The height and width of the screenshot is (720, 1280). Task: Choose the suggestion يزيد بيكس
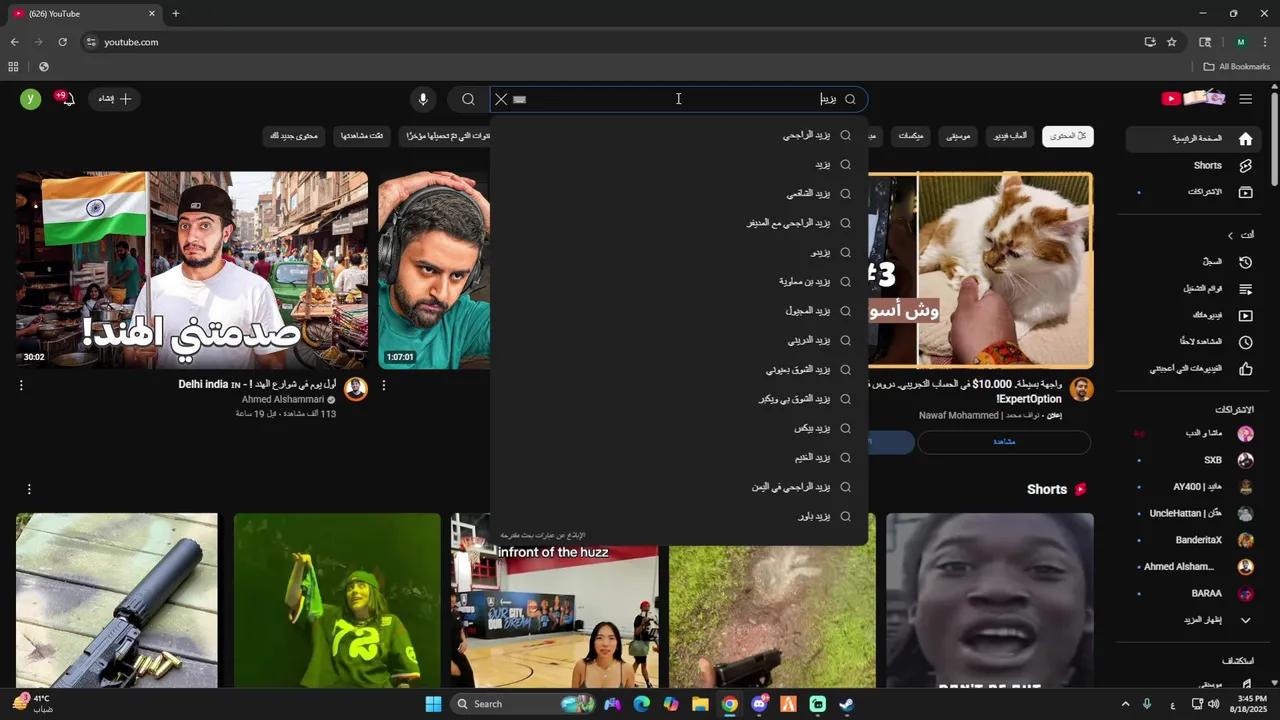679,428
